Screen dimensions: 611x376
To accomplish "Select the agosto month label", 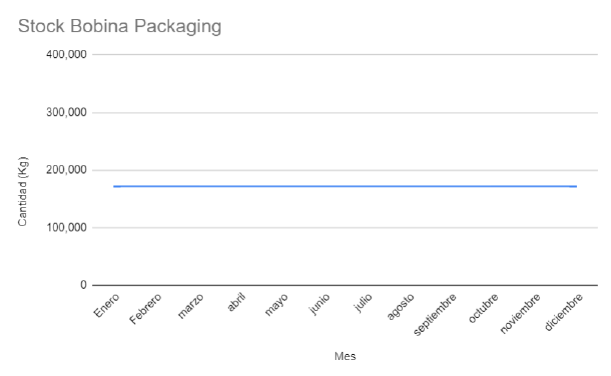I will tap(400, 307).
